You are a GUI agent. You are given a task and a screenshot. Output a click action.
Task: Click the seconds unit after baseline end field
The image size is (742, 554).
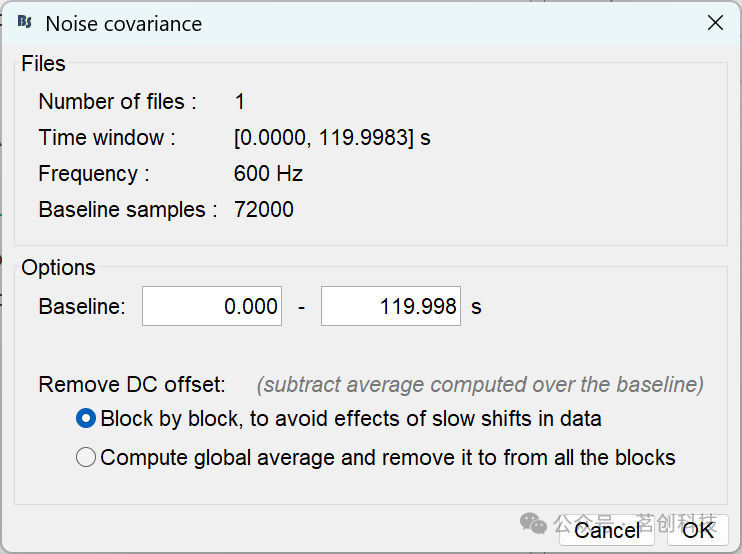(476, 307)
